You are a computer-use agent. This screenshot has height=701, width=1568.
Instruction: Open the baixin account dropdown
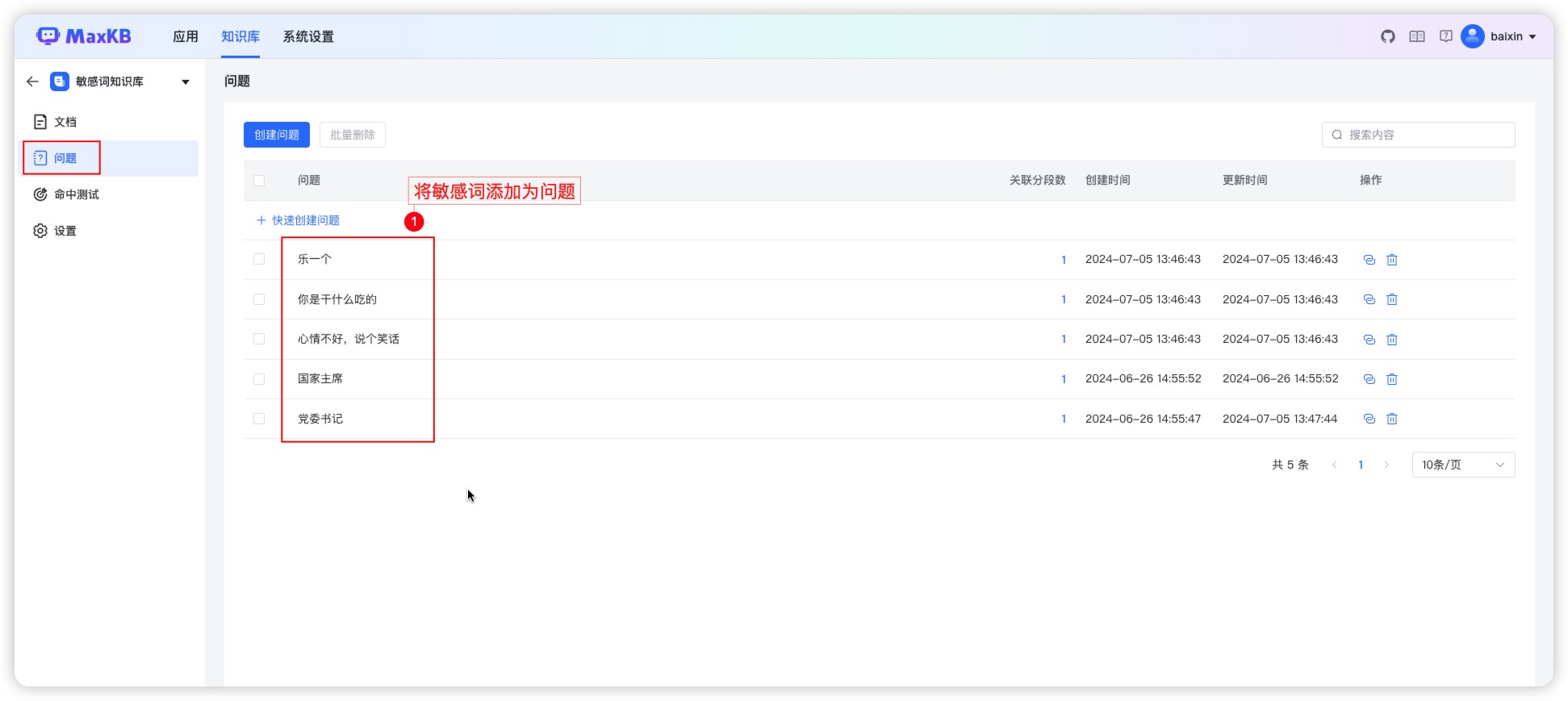[x=1532, y=36]
